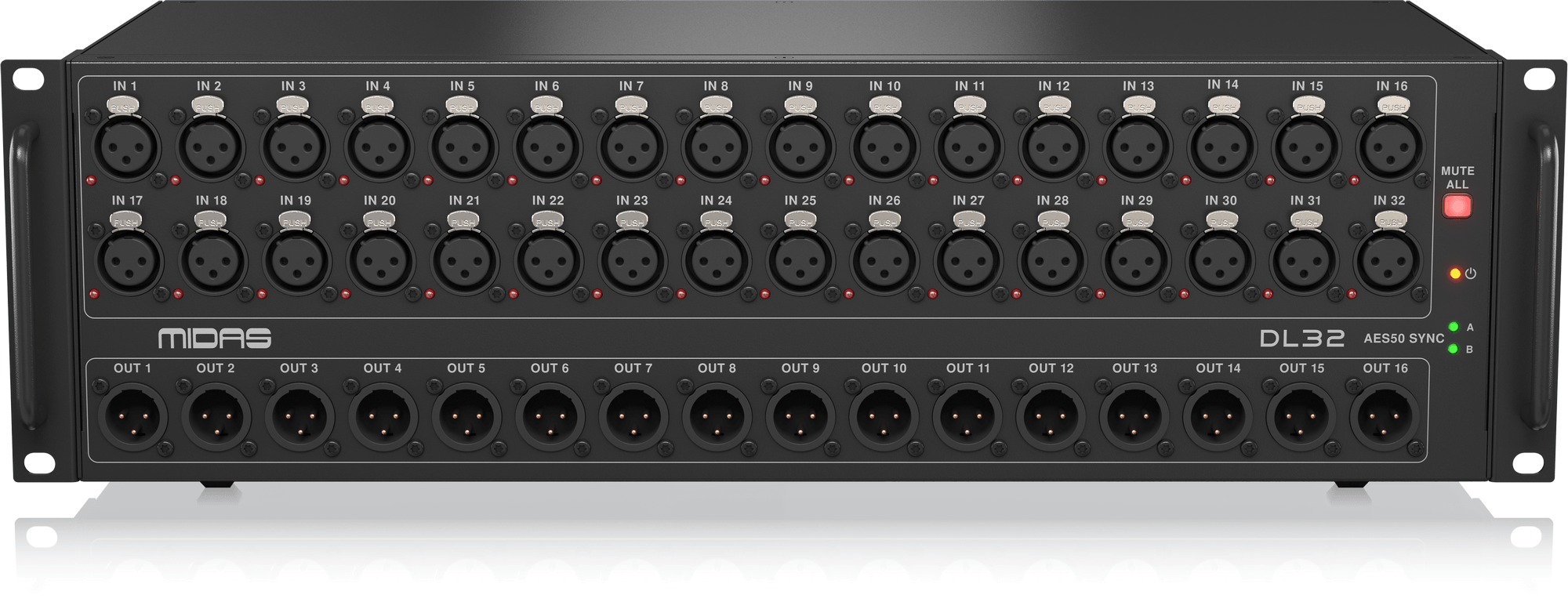The image size is (1568, 609).
Task: Click the OUT 6 XLR output connector
Action: tap(550, 416)
